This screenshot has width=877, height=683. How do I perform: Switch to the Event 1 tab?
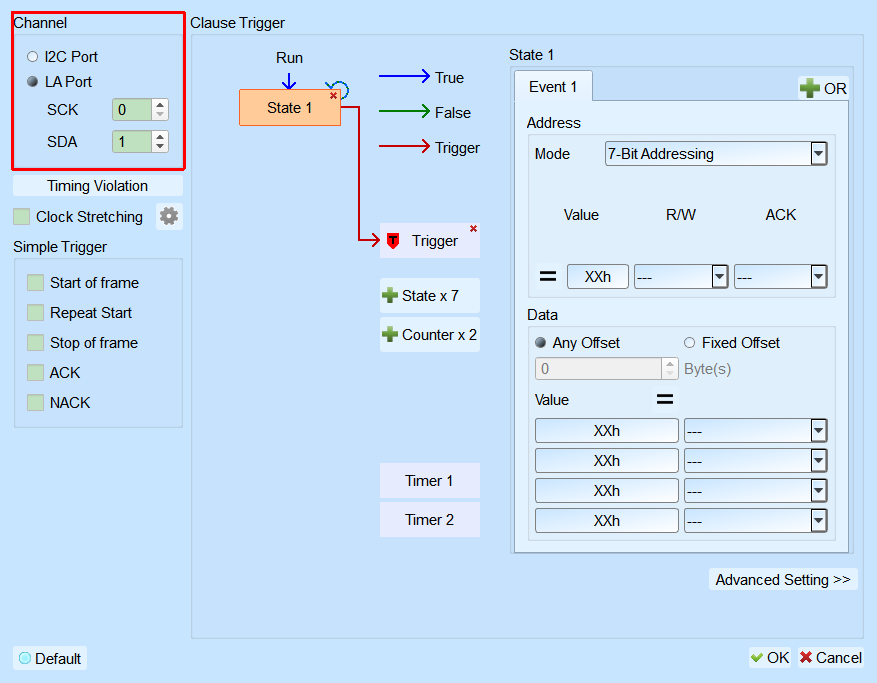pos(553,87)
